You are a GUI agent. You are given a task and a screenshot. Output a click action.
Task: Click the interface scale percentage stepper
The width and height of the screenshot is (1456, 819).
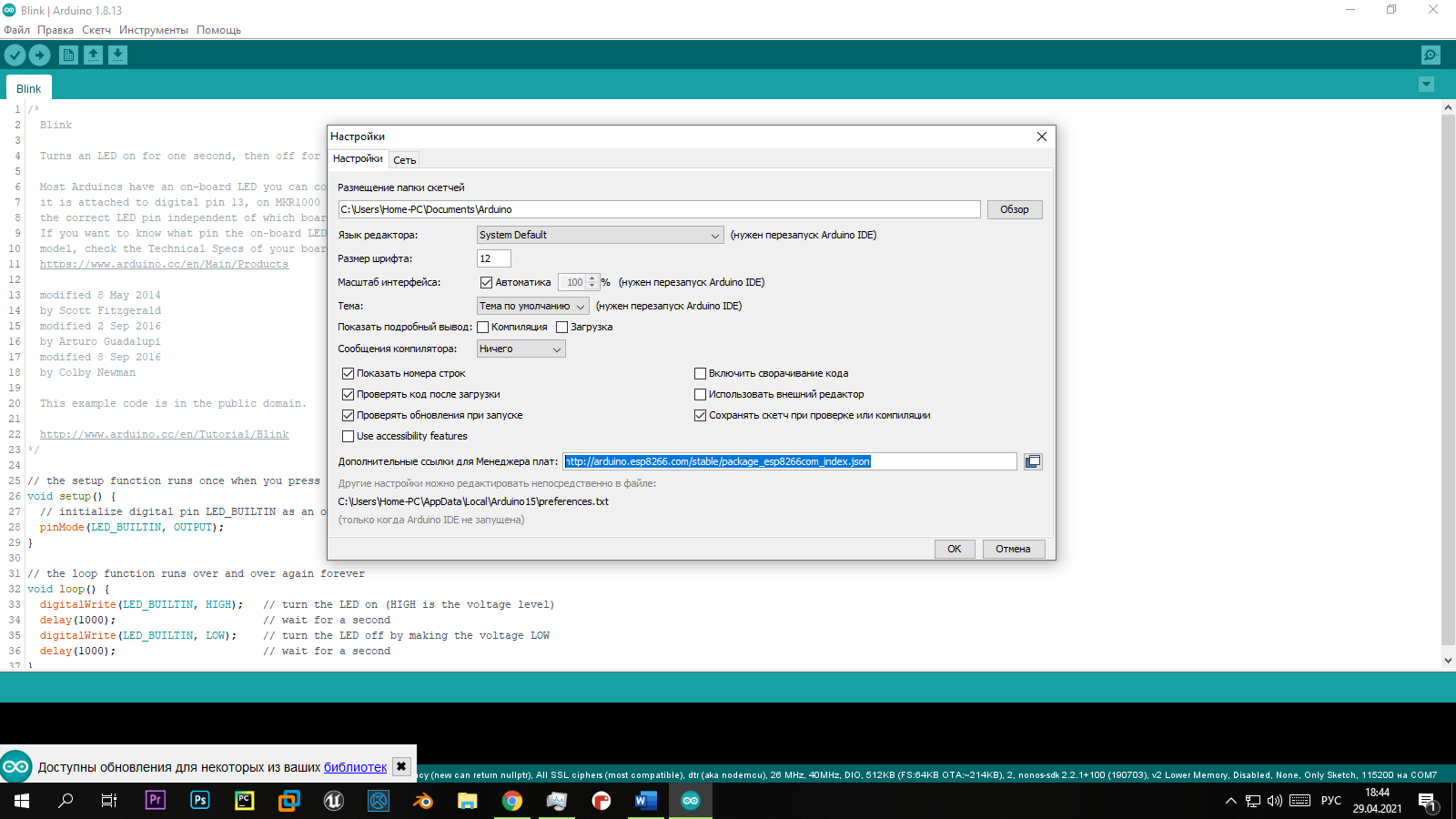coord(592,282)
